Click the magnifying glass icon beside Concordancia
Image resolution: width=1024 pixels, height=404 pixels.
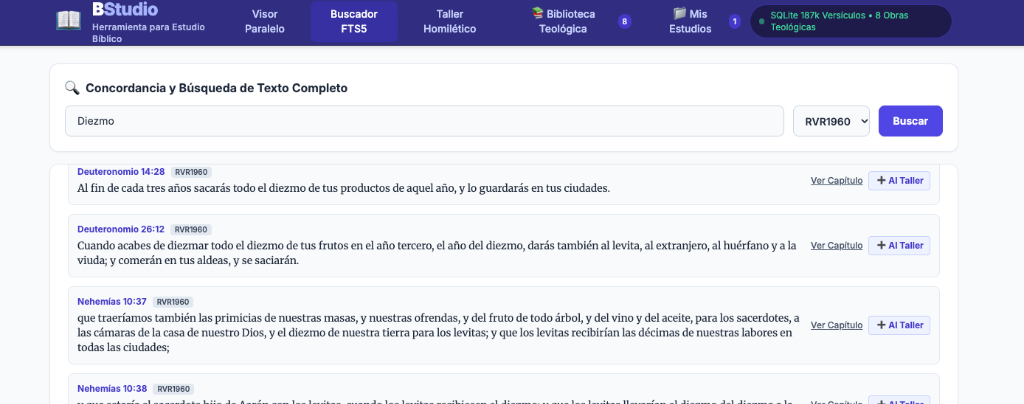[x=72, y=87]
